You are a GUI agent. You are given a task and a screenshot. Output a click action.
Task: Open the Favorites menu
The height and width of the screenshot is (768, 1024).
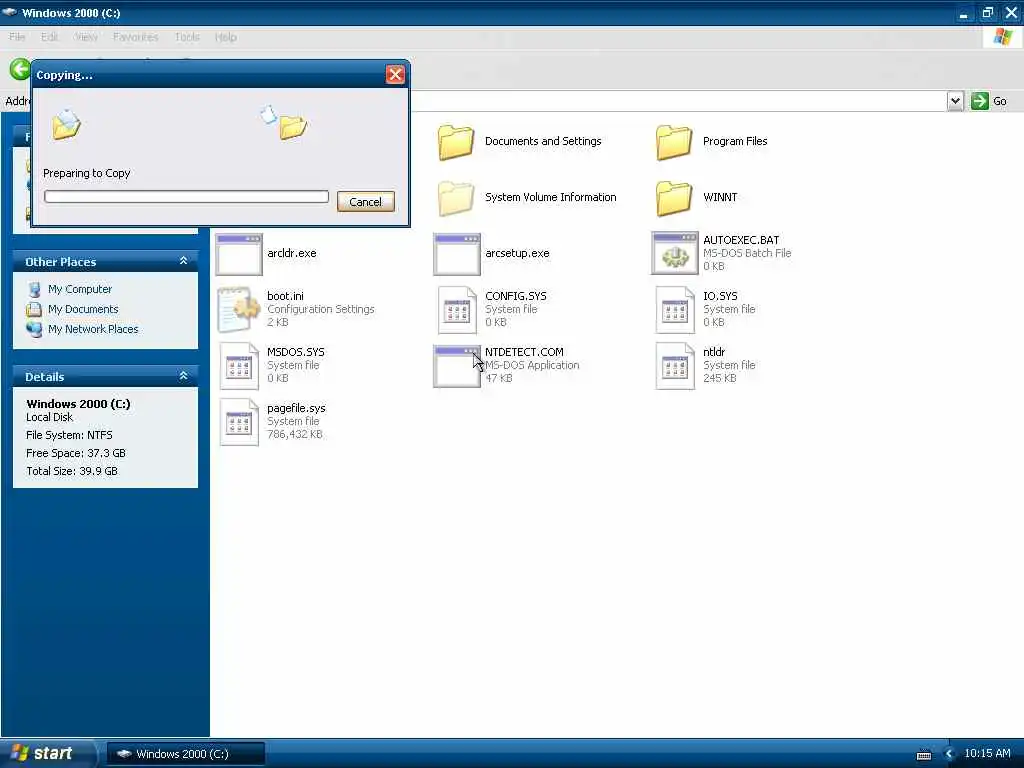(x=135, y=37)
